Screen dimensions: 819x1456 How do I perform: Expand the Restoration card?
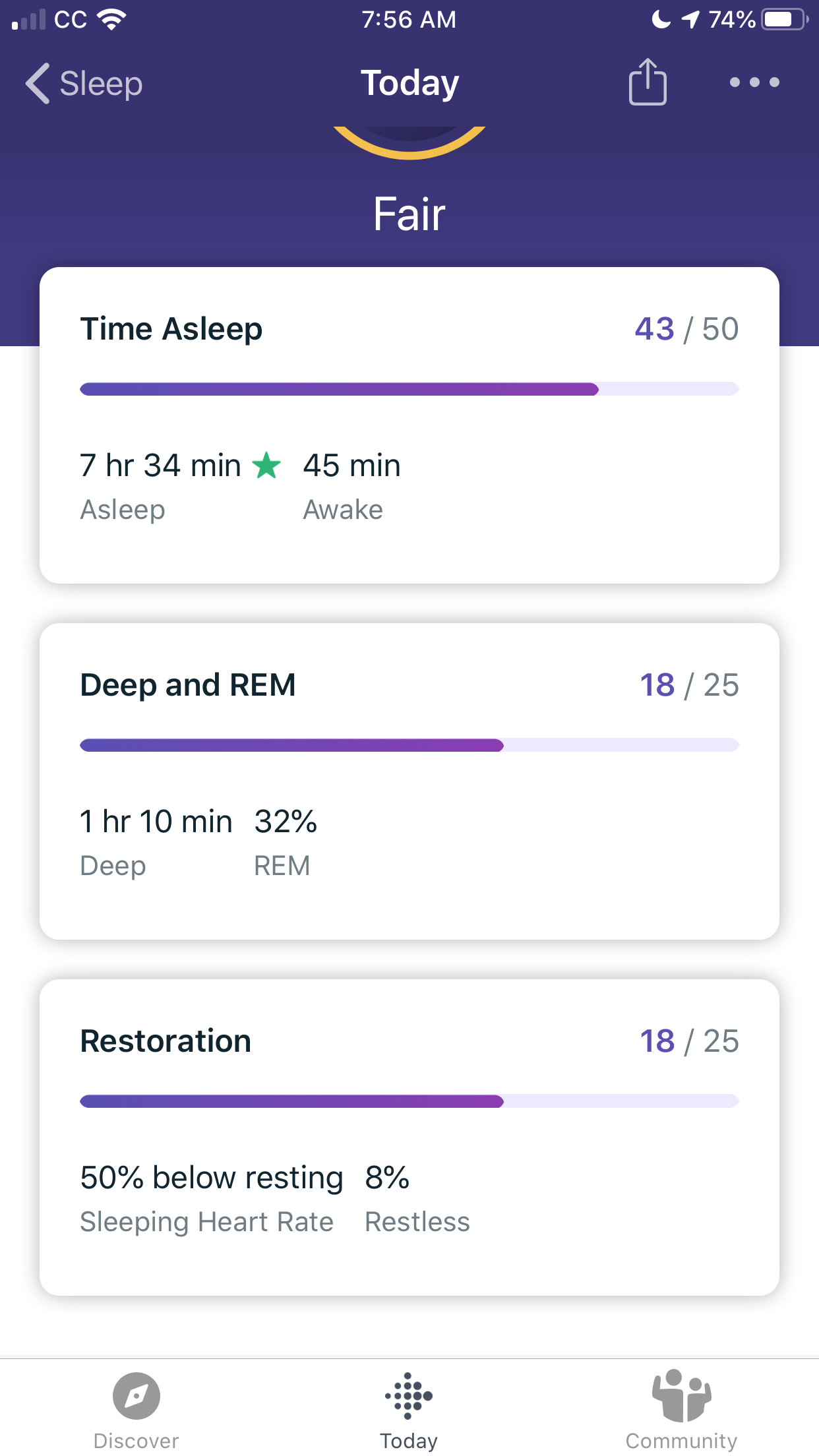click(x=409, y=1134)
